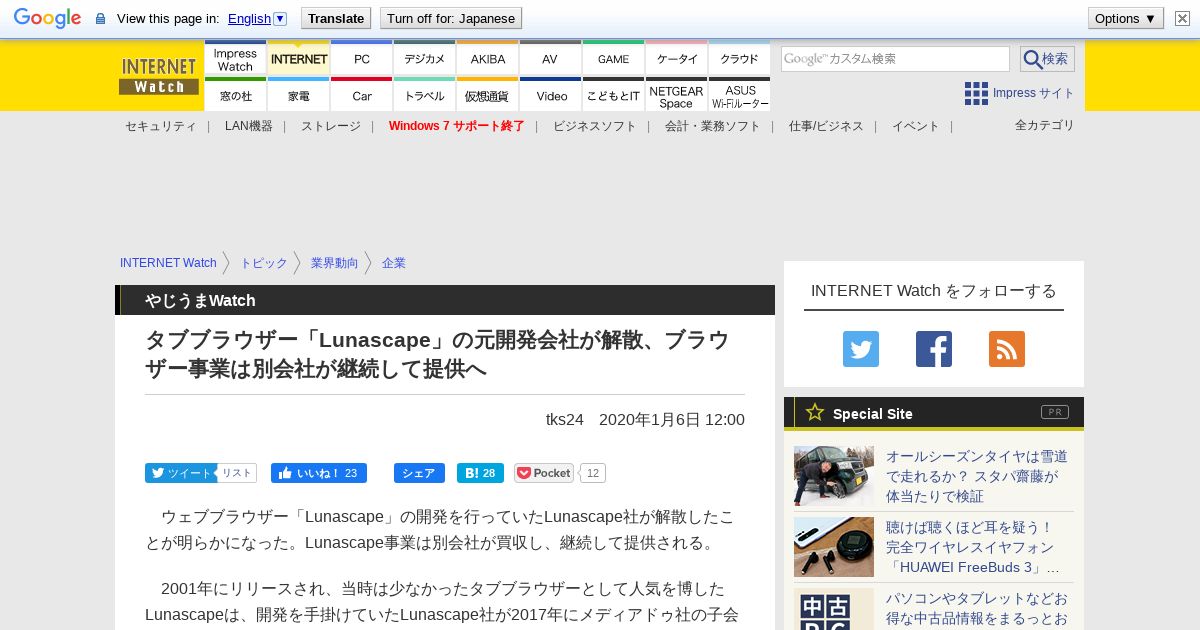Screen dimensions: 1200x630
Task: Open the Impress Watch tab
Action: (235, 60)
